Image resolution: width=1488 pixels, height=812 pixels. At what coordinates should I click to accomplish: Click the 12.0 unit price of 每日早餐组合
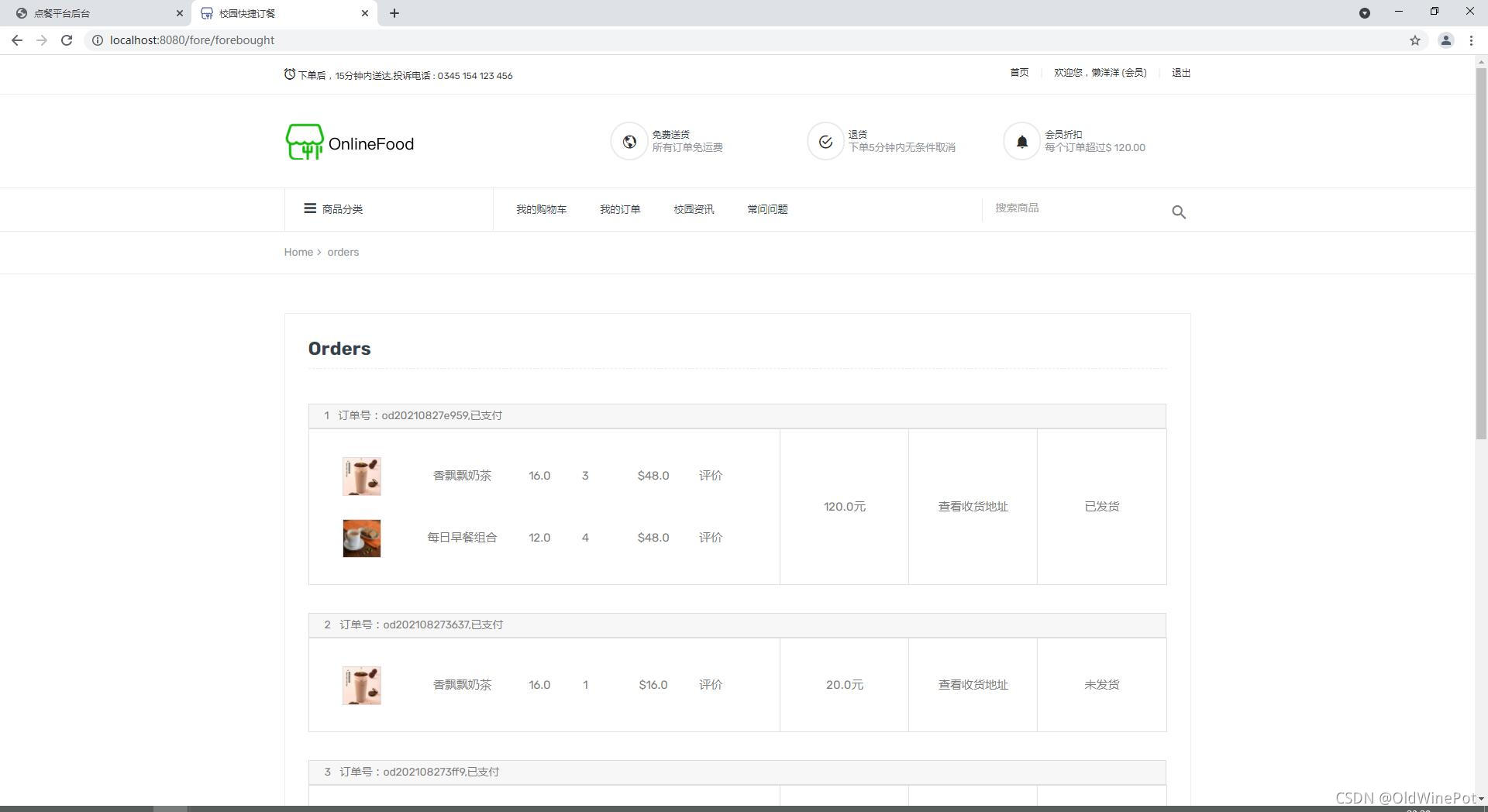pos(539,538)
